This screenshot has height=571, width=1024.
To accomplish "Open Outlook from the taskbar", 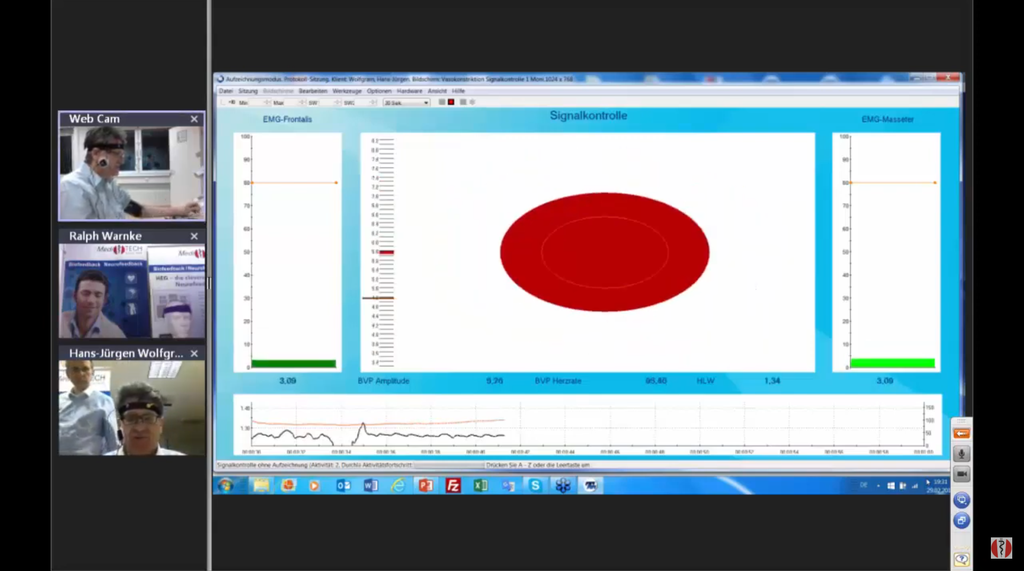I will (x=343, y=485).
